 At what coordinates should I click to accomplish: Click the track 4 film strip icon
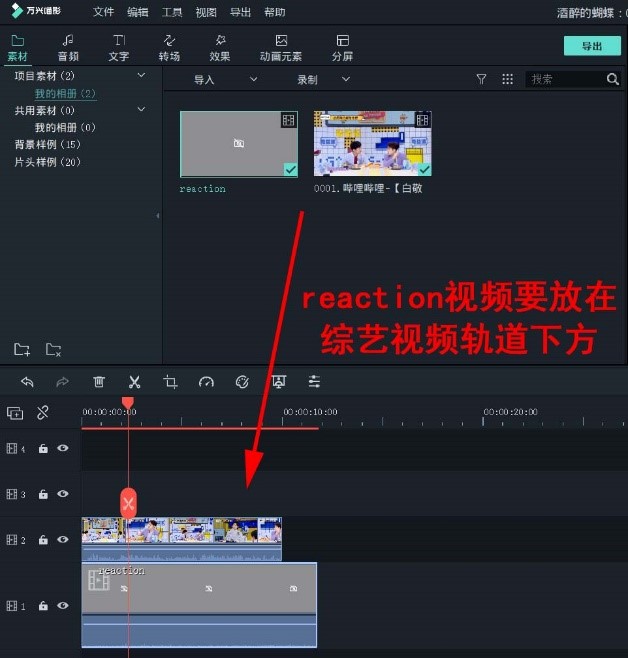12,449
